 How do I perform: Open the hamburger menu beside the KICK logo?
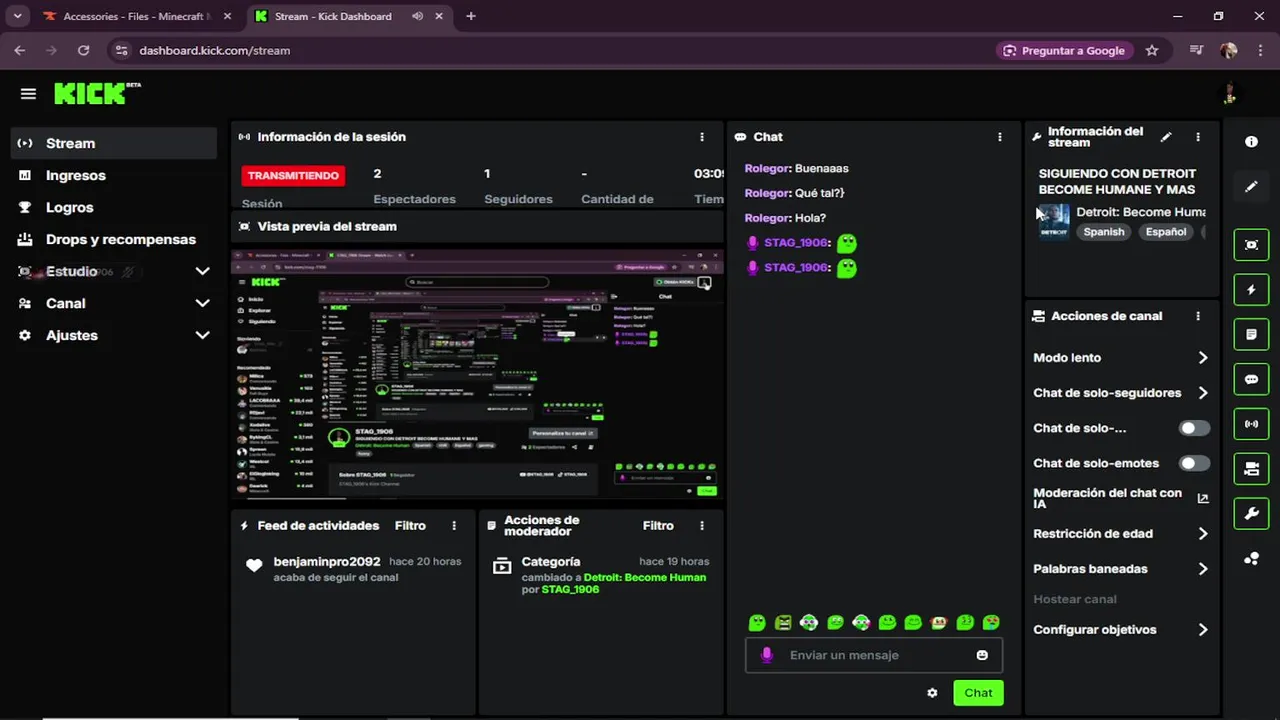[28, 94]
